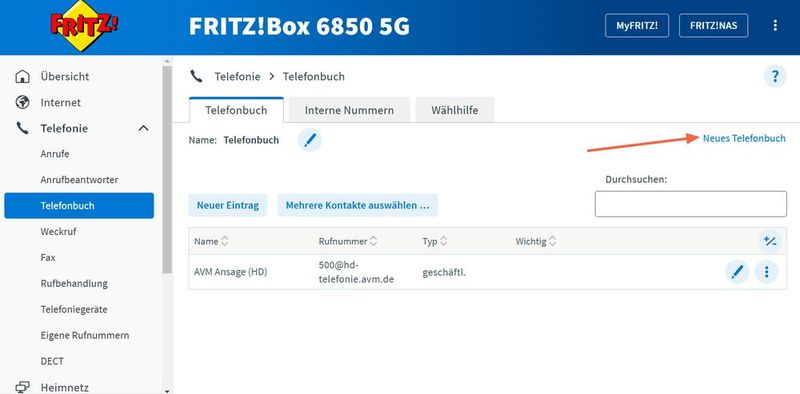The height and width of the screenshot is (394, 800).
Task: Open the help question mark icon
Action: pyautogui.click(x=775, y=77)
